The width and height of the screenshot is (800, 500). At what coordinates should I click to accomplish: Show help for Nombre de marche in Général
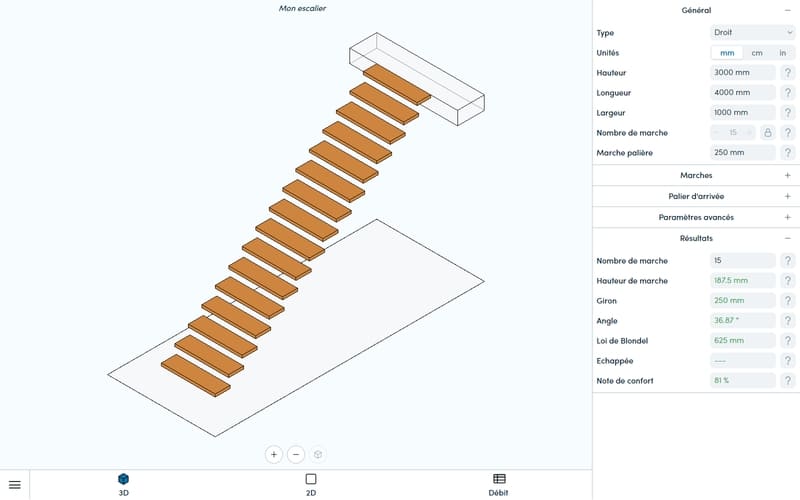pos(788,133)
